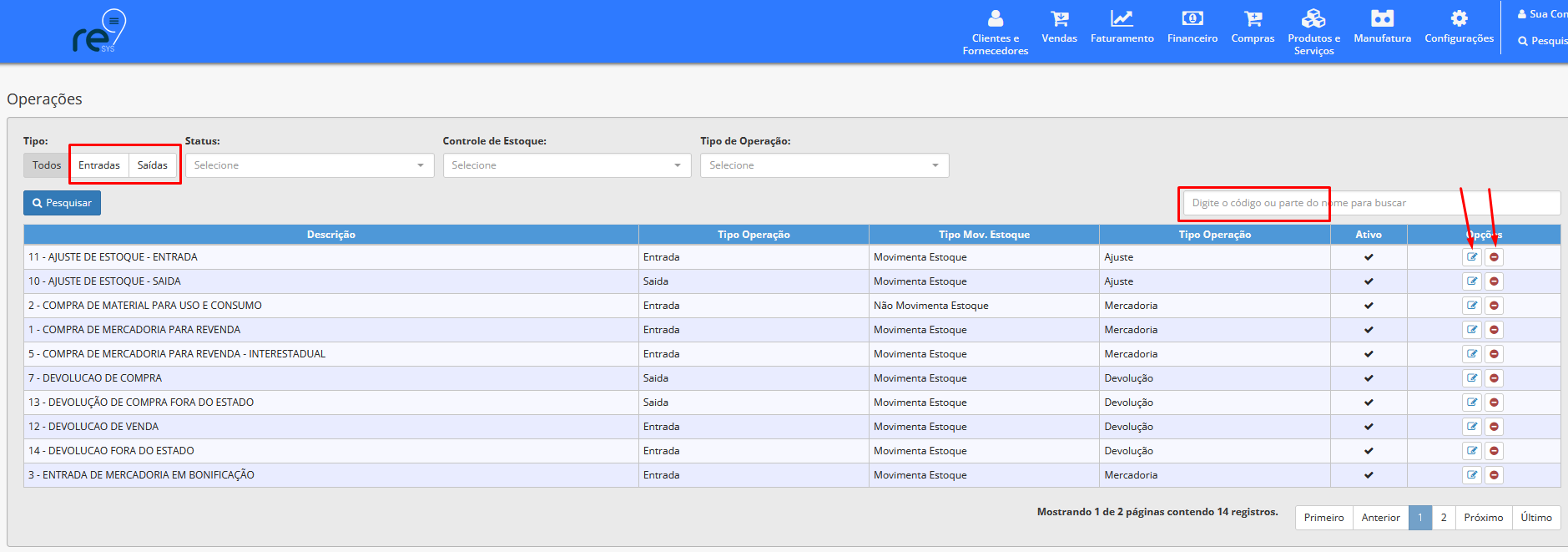Edit operation 12 Devolucao de Venda

click(1472, 427)
